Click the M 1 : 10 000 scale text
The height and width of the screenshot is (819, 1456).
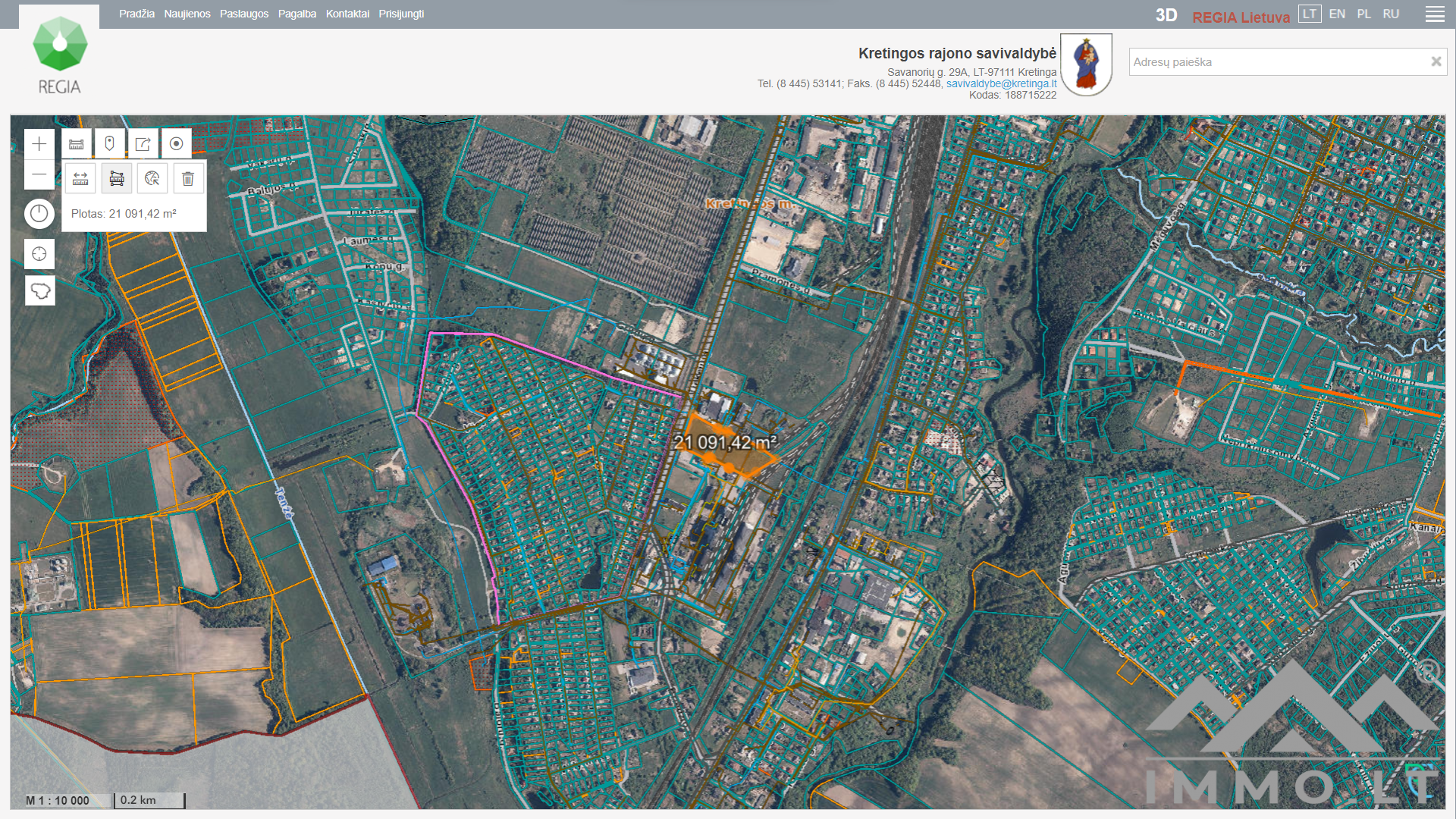[58, 800]
